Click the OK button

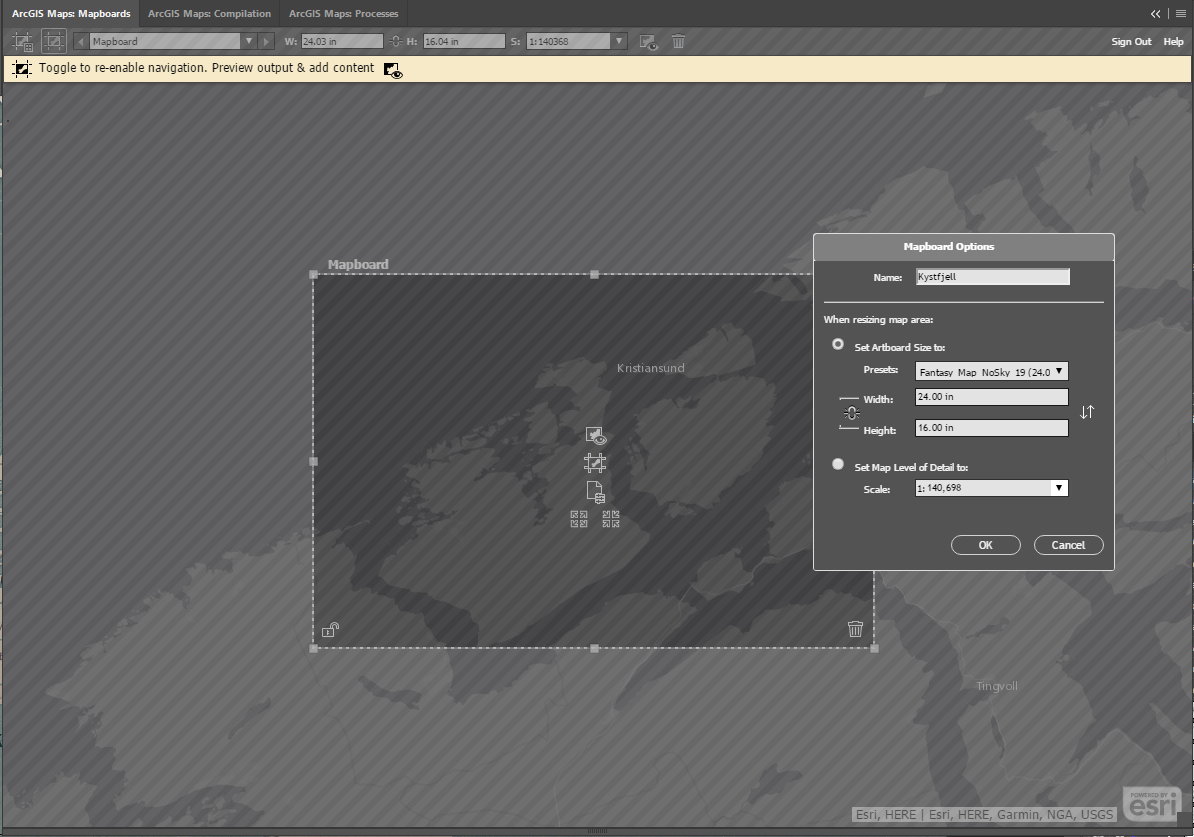tap(985, 545)
